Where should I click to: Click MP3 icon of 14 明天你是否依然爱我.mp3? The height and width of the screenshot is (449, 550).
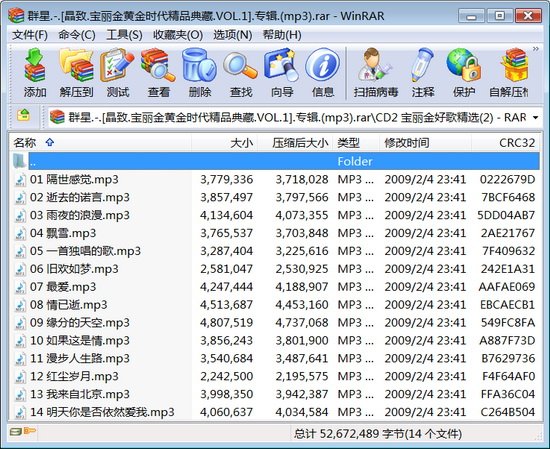[x=20, y=412]
